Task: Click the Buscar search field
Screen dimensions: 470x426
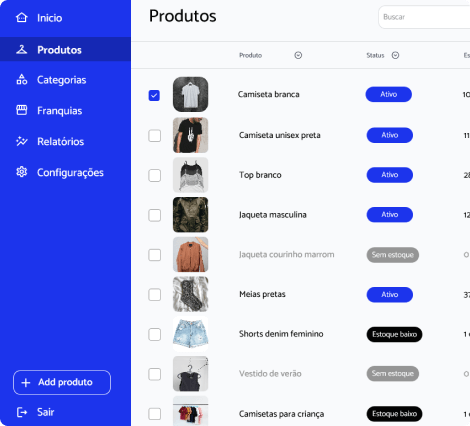Action: [424, 17]
